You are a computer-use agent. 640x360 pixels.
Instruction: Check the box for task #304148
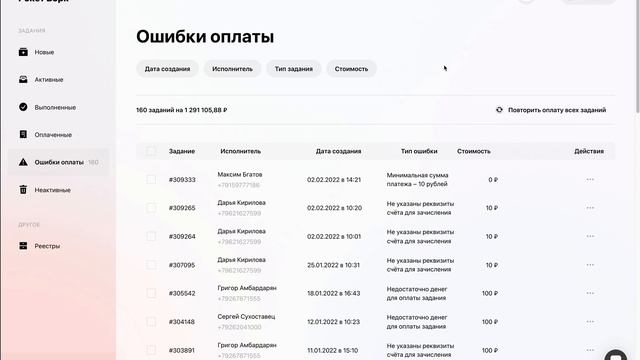151,322
